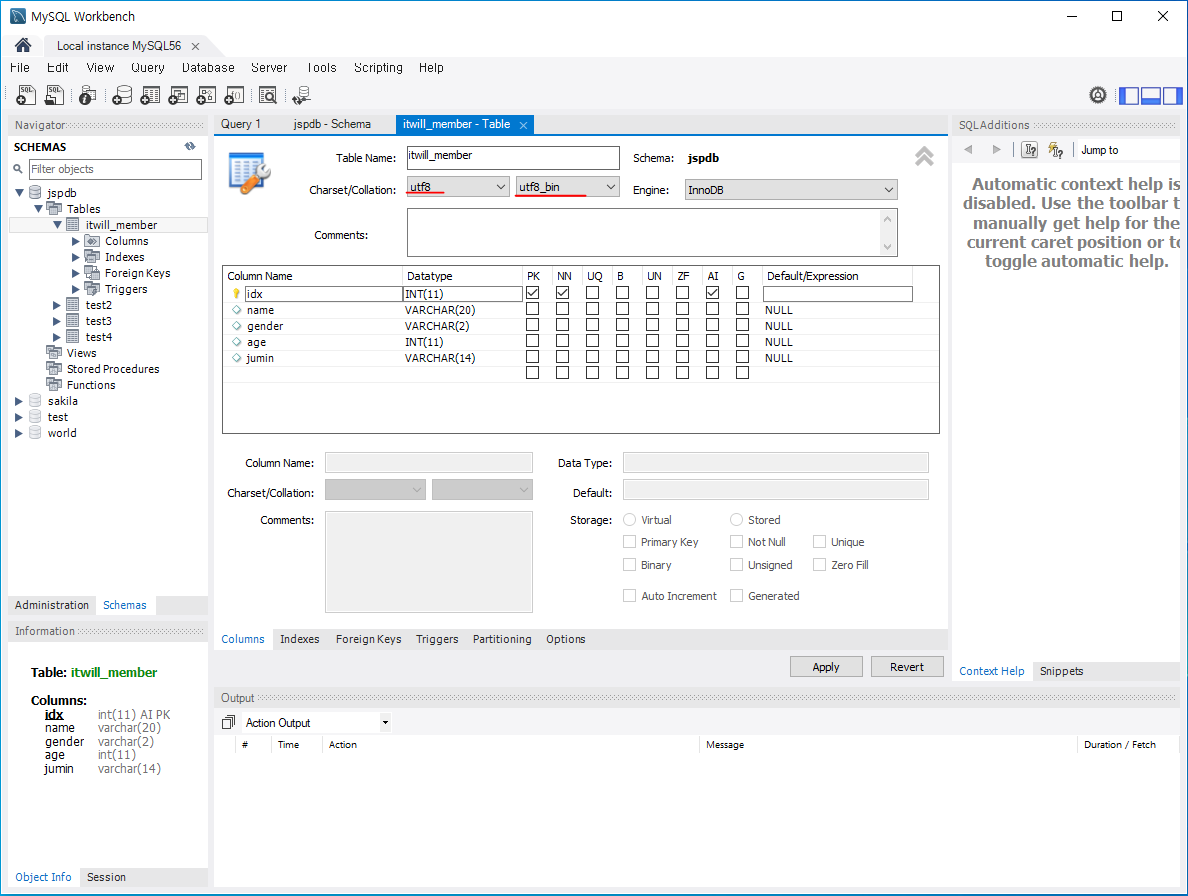The image size is (1188, 896).
Task: Collapse the jspdb schema tree node
Action: click(x=20, y=192)
